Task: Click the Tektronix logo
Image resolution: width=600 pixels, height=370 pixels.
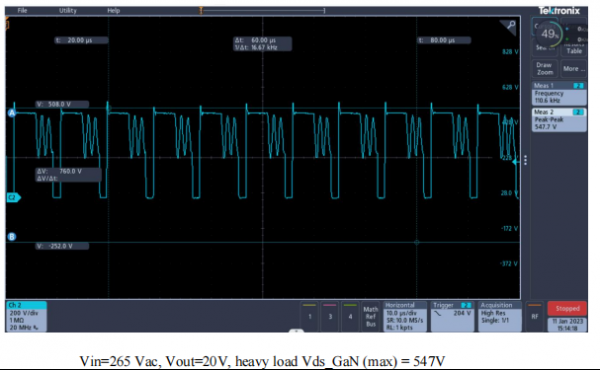Action: point(559,11)
